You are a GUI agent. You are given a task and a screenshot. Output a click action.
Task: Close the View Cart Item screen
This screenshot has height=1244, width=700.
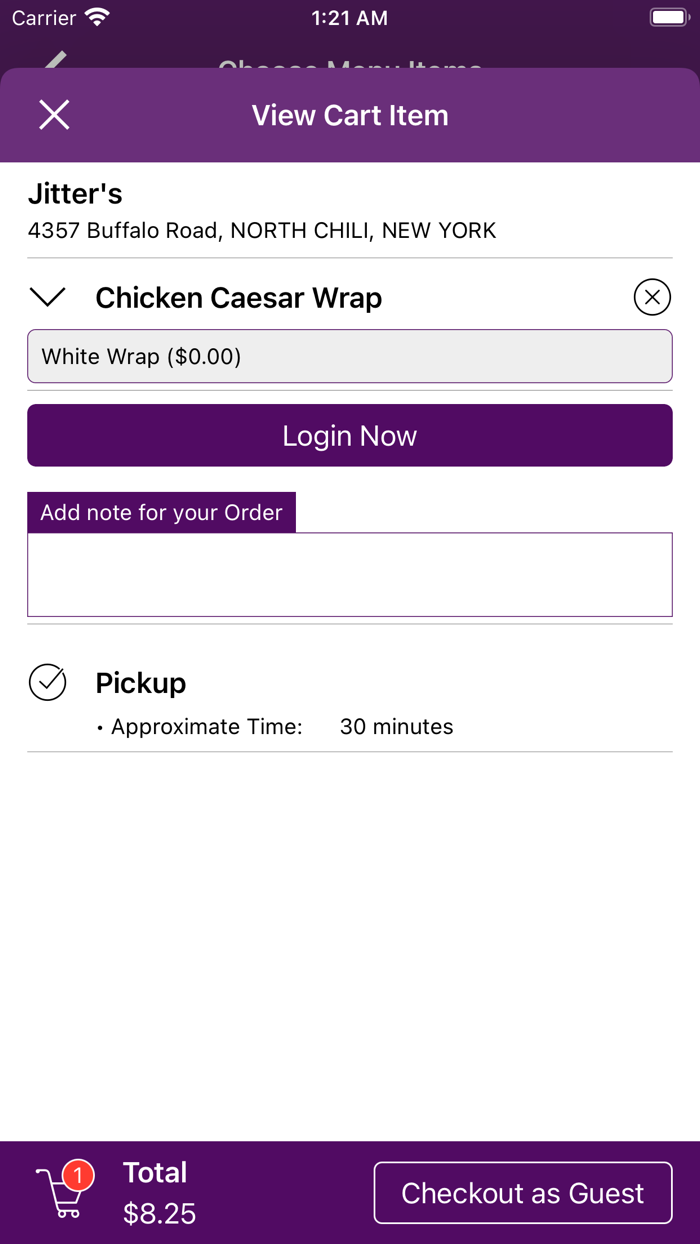(x=54, y=114)
